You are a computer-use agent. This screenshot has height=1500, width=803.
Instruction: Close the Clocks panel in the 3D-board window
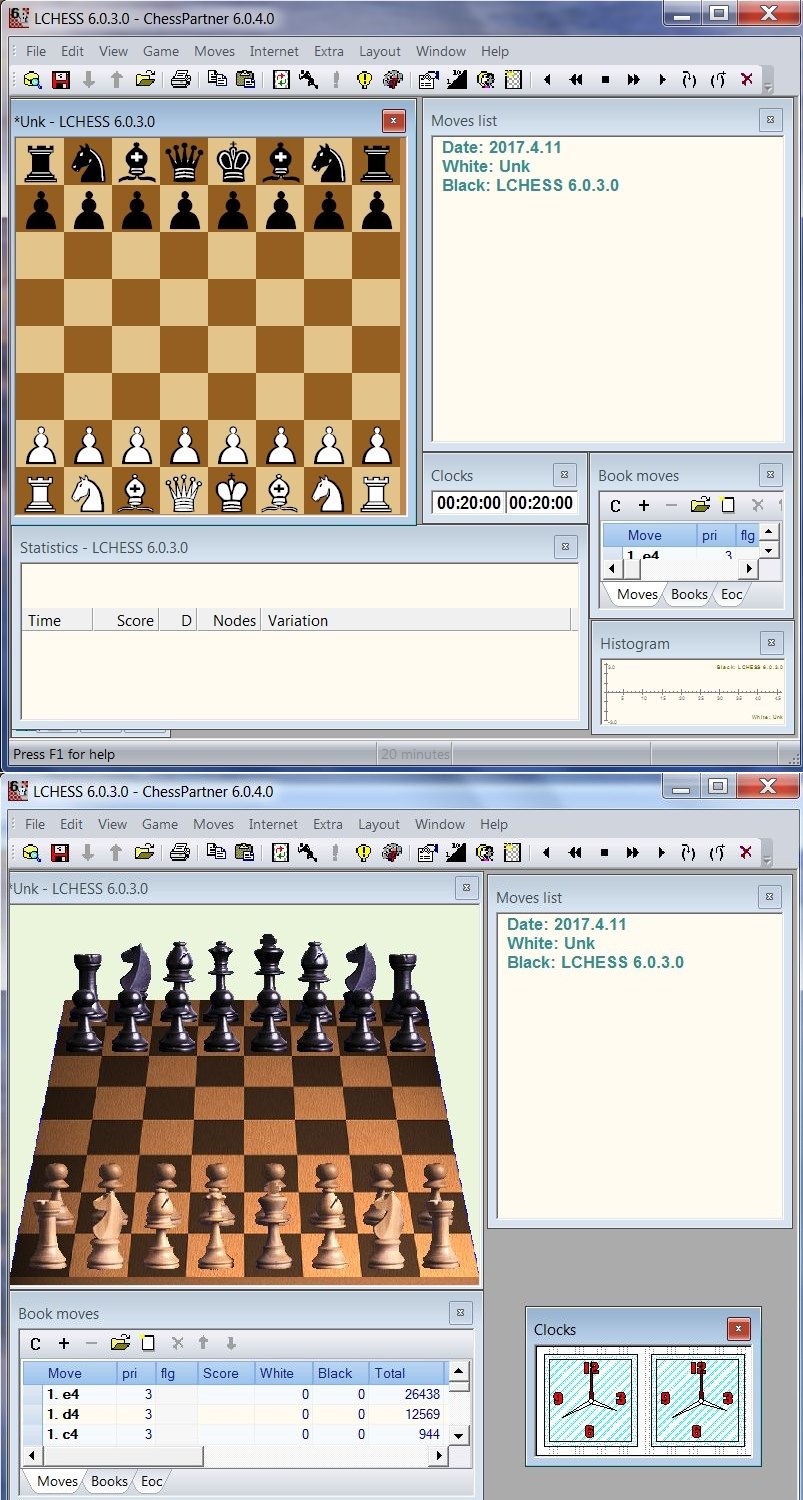tap(738, 1329)
